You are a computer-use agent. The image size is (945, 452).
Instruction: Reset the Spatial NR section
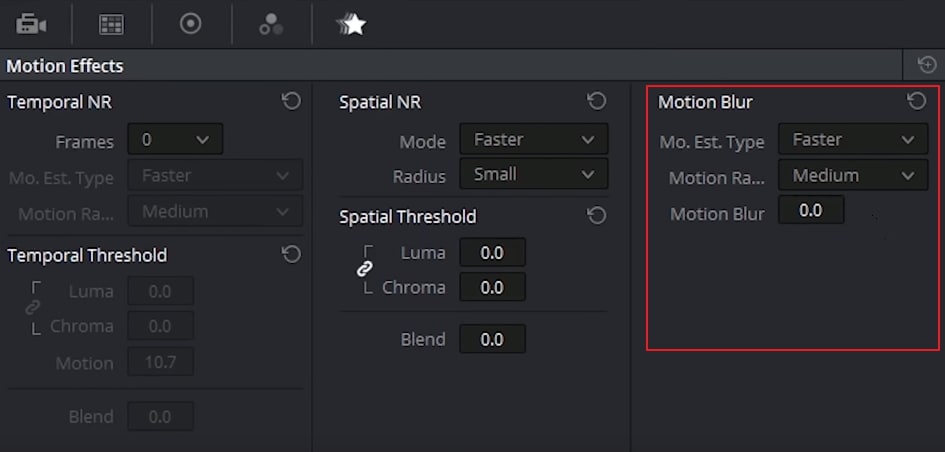click(x=597, y=101)
